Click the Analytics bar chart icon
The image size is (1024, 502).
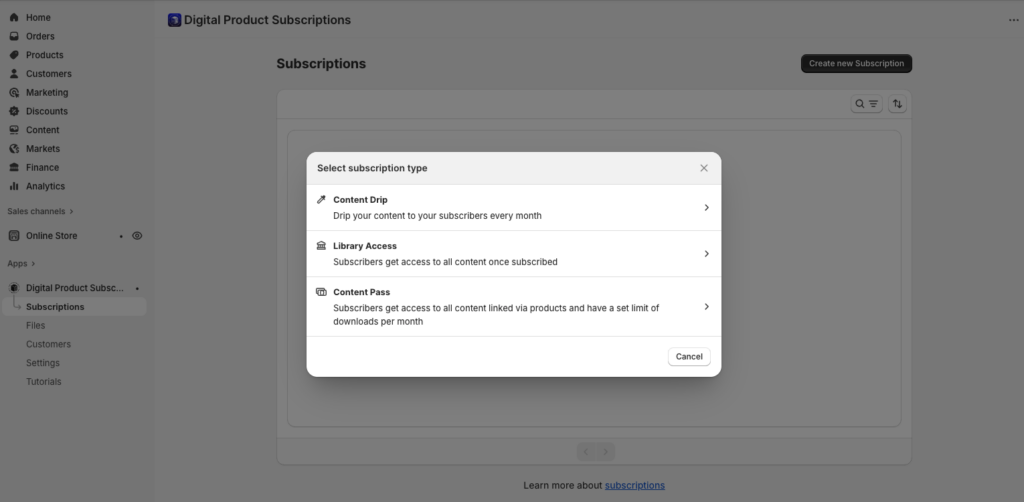click(14, 186)
